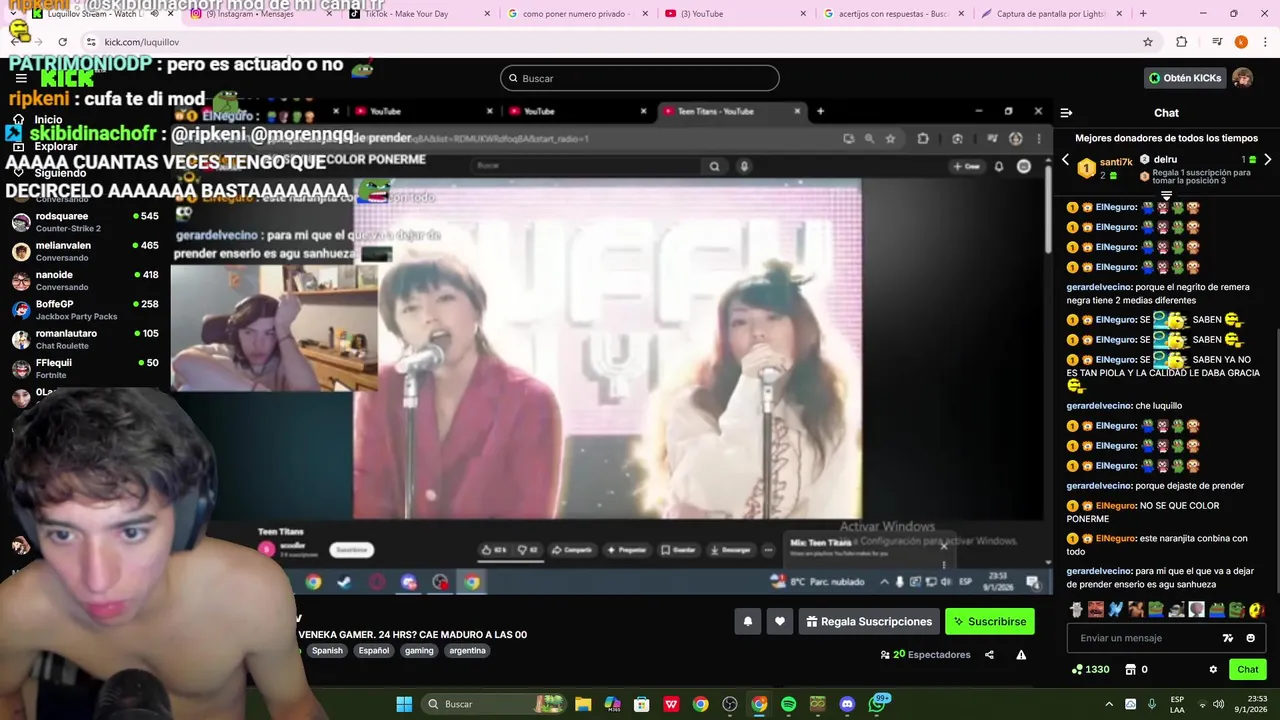Open WPS Office from taskbar
The width and height of the screenshot is (1280, 720).
click(671, 704)
